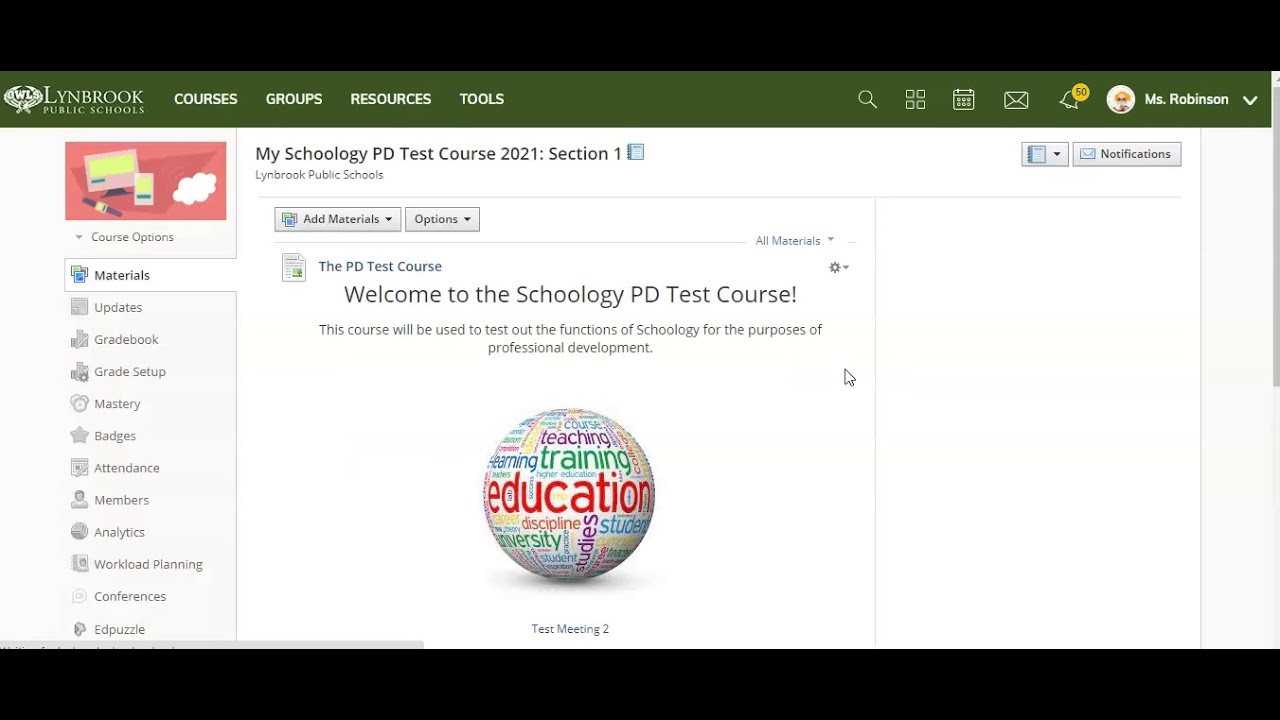The image size is (1280, 720).
Task: Expand the Add Materials dropdown
Action: 338,219
